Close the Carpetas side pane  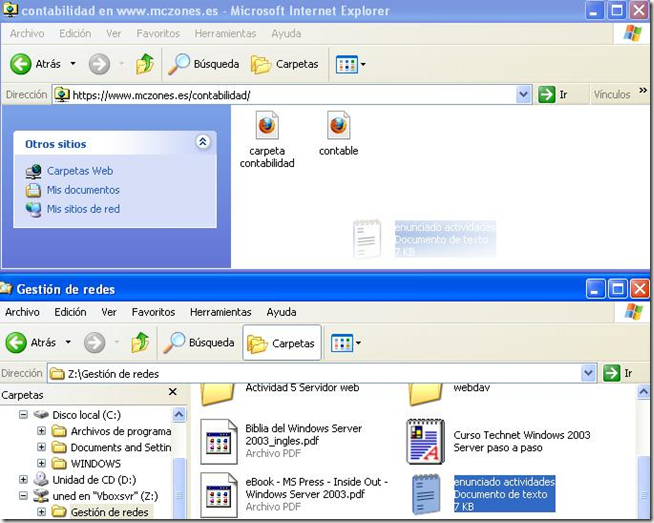tap(172, 392)
